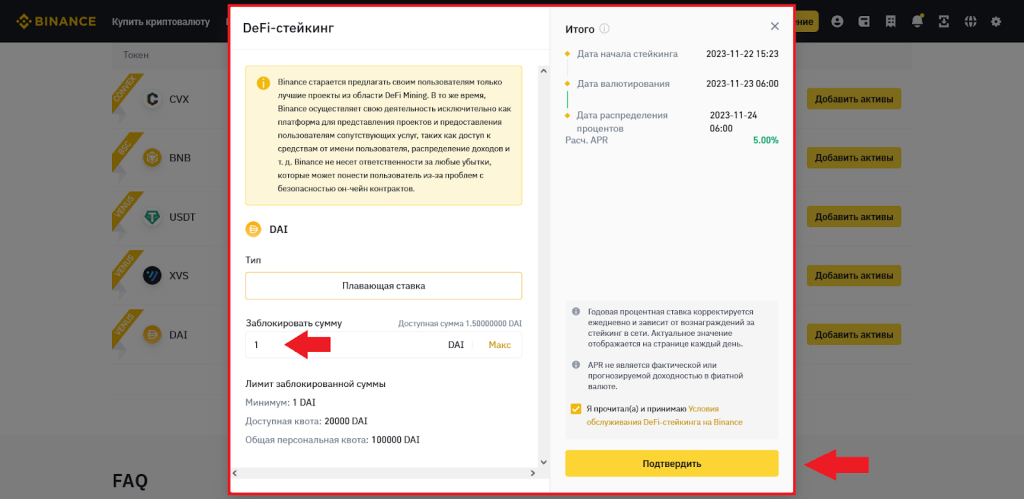Select Плавающая ставка type option
This screenshot has height=499, width=1024.
(x=383, y=285)
